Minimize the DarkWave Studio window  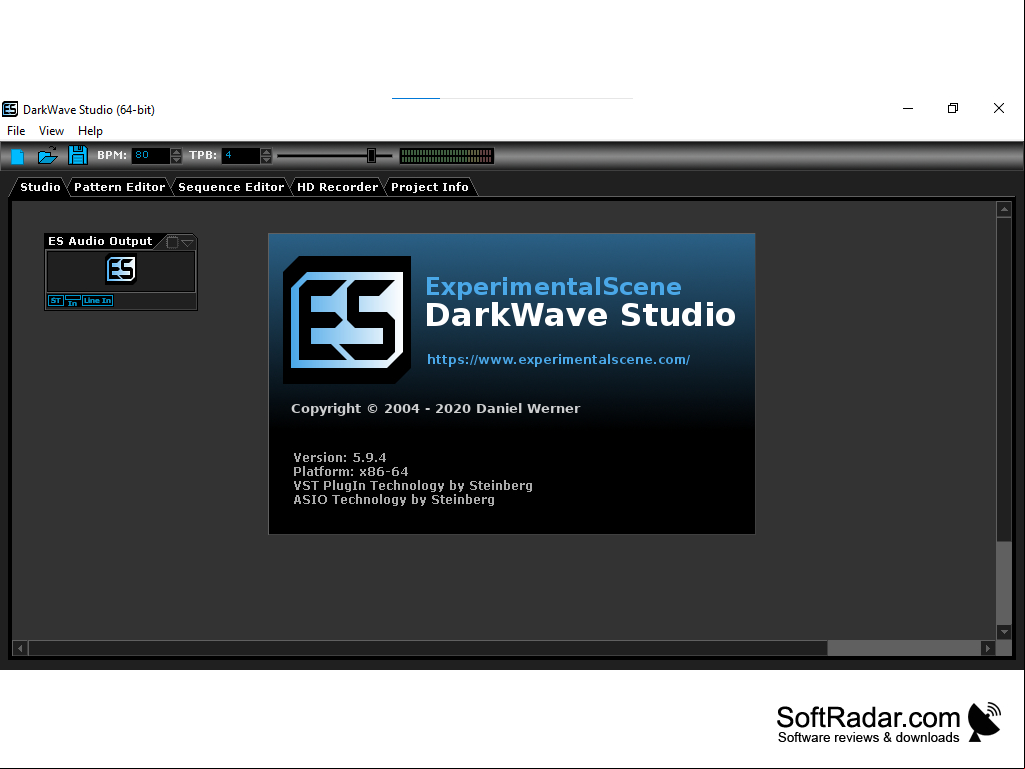click(x=908, y=109)
